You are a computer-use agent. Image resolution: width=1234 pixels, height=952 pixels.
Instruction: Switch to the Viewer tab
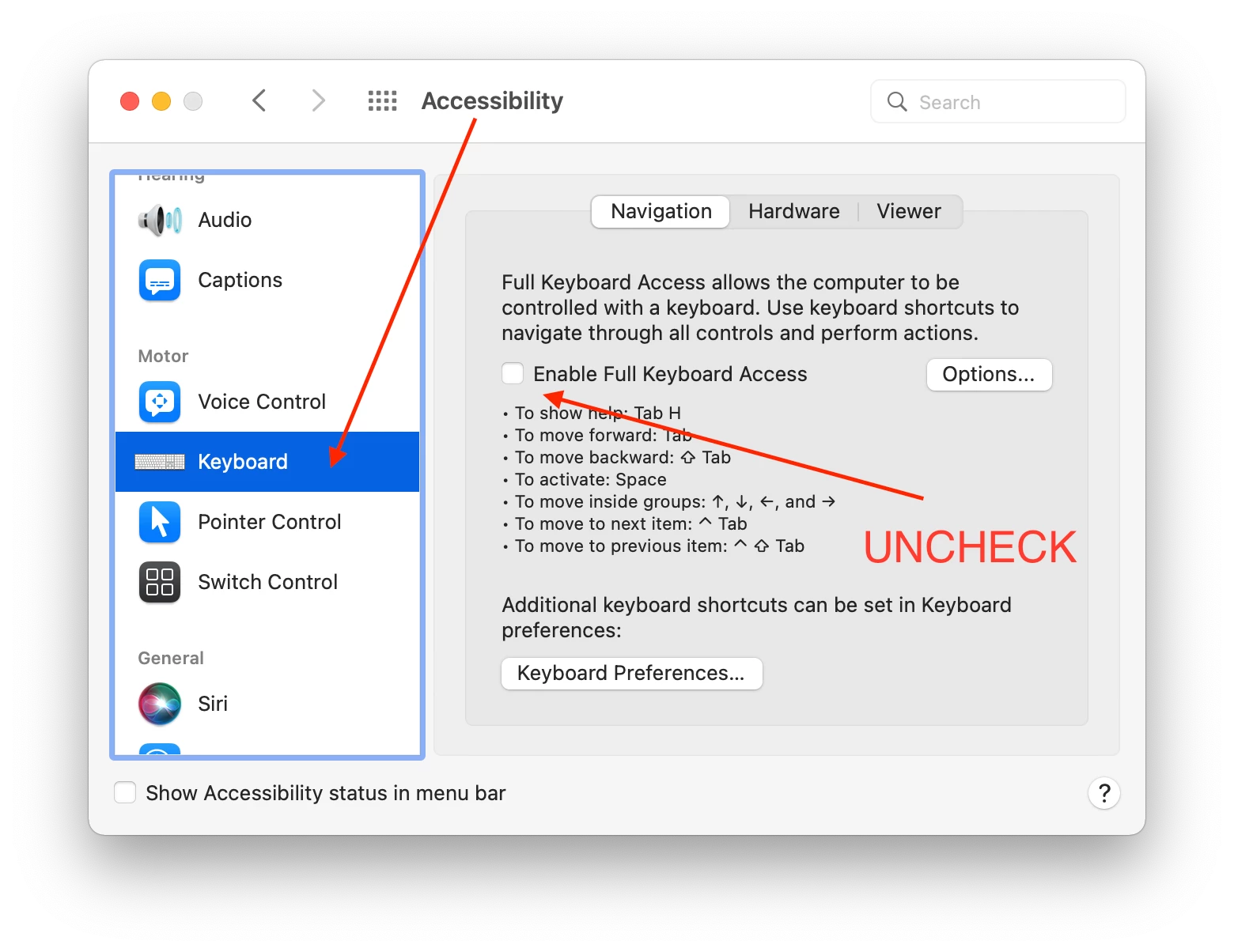909,212
